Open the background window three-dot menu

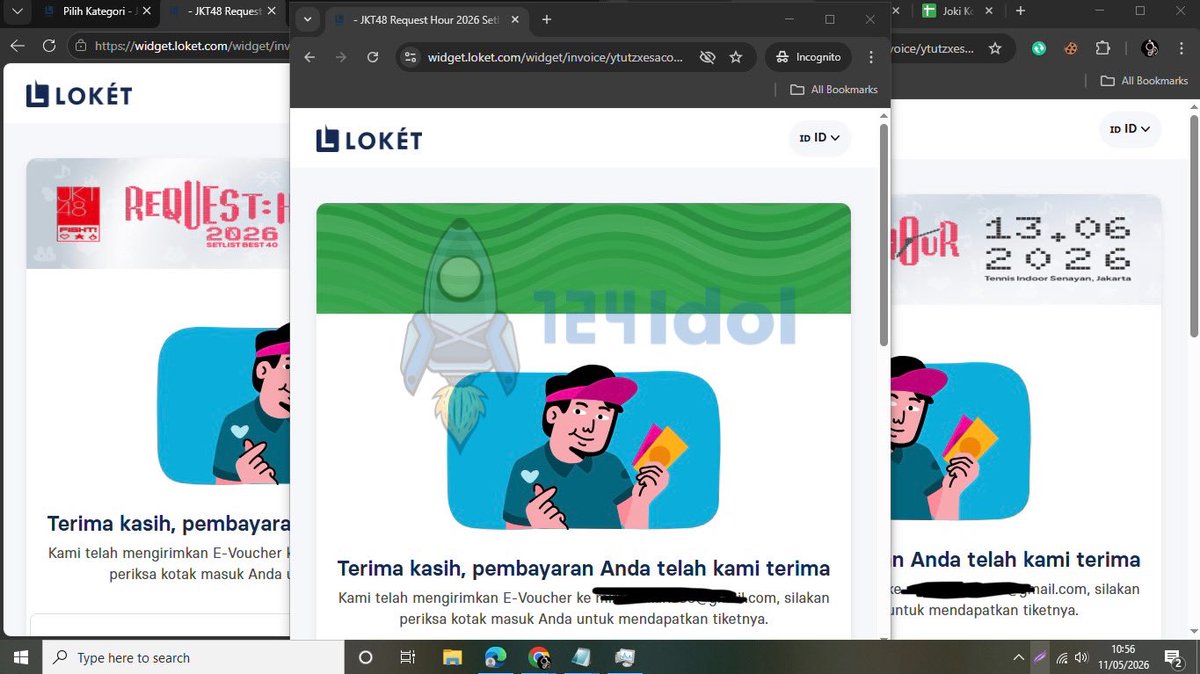(x=1182, y=47)
